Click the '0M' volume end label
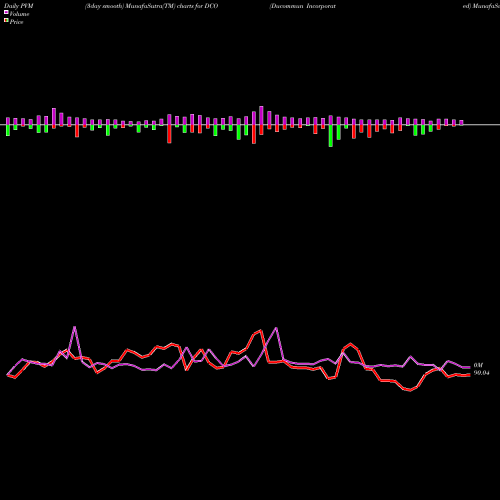Viewport: 500px width, 500px height. click(x=478, y=365)
